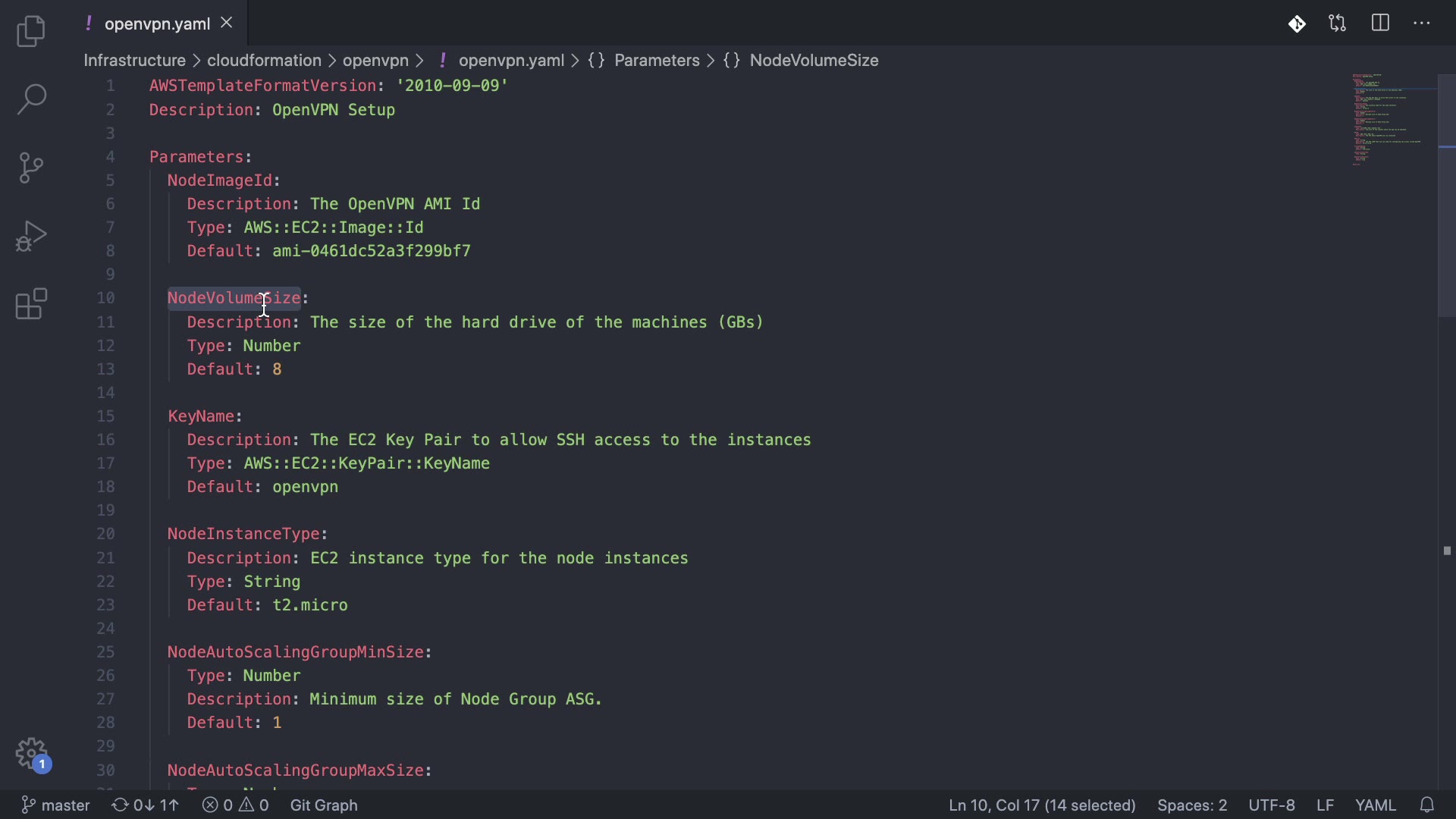Expand the Parameters breadcrumb item
This screenshot has width=1456, height=819.
[657, 60]
